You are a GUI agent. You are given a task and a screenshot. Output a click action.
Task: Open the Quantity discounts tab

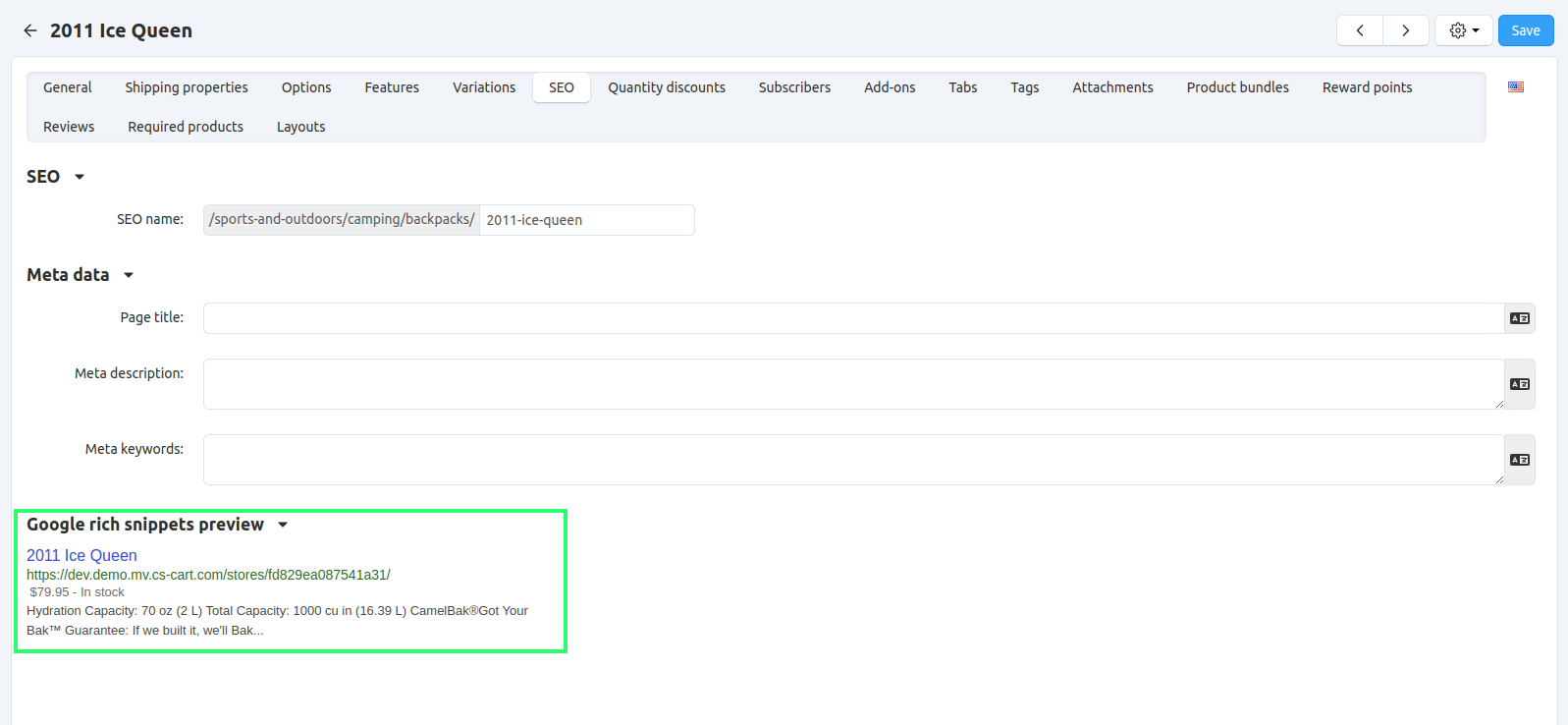pyautogui.click(x=667, y=87)
